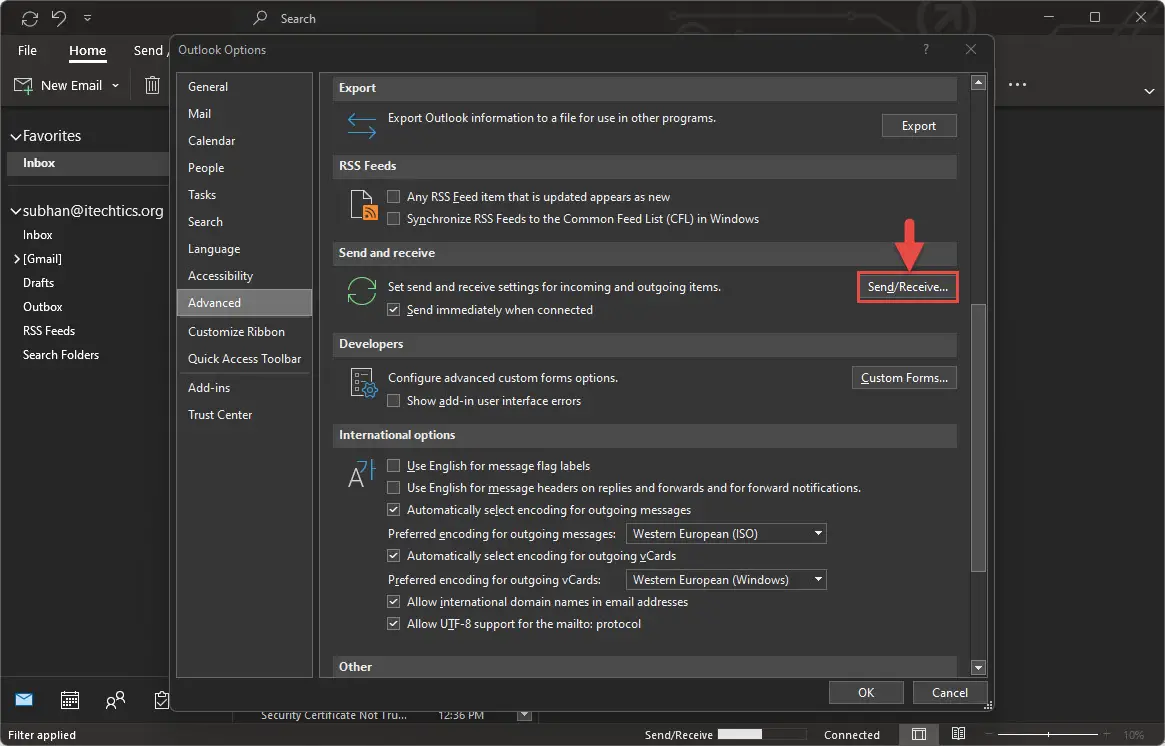Open Preferred encoding for outgoing messages dropdown
Image resolution: width=1165 pixels, height=746 pixels.
pos(726,533)
